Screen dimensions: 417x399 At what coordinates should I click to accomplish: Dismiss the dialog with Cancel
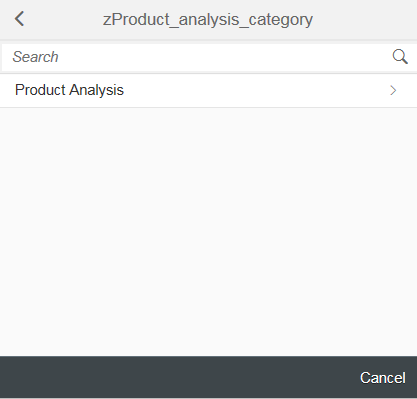383,378
